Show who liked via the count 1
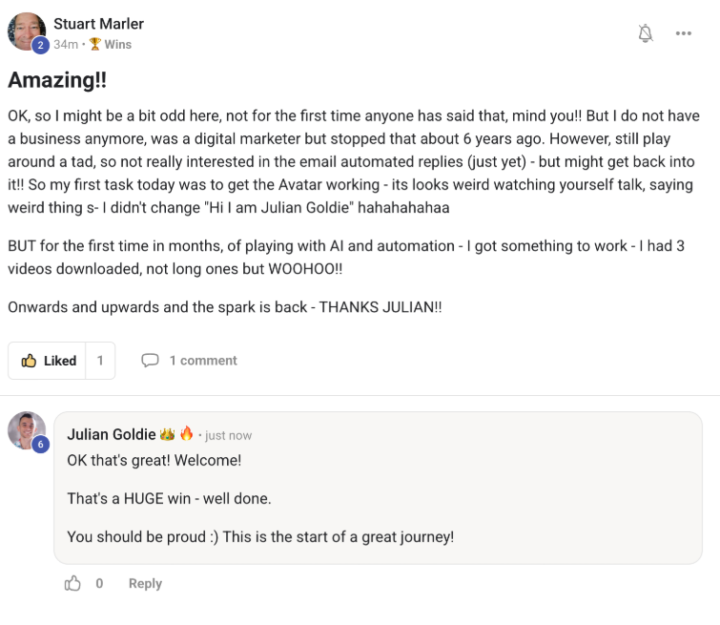720x625 pixels. tap(100, 361)
